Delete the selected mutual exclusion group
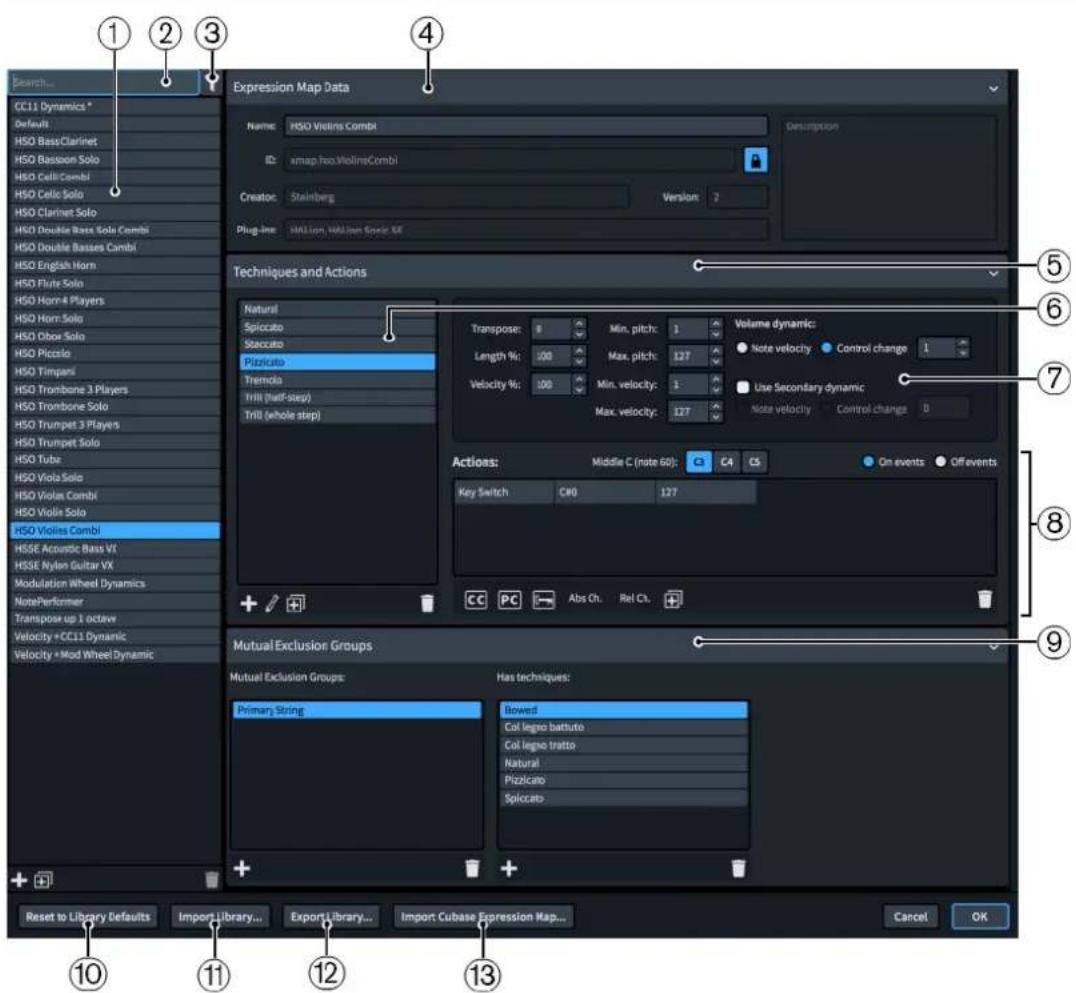 [x=472, y=869]
